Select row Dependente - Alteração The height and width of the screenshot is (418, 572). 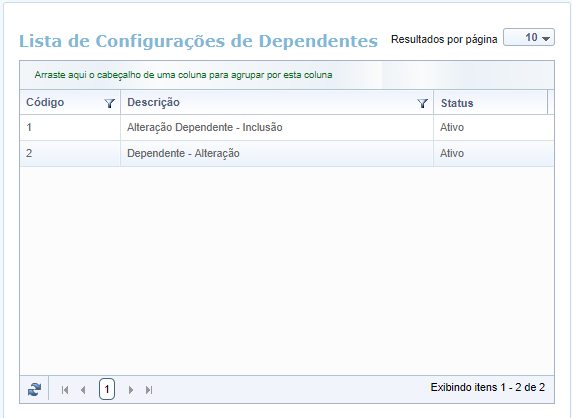287,154
